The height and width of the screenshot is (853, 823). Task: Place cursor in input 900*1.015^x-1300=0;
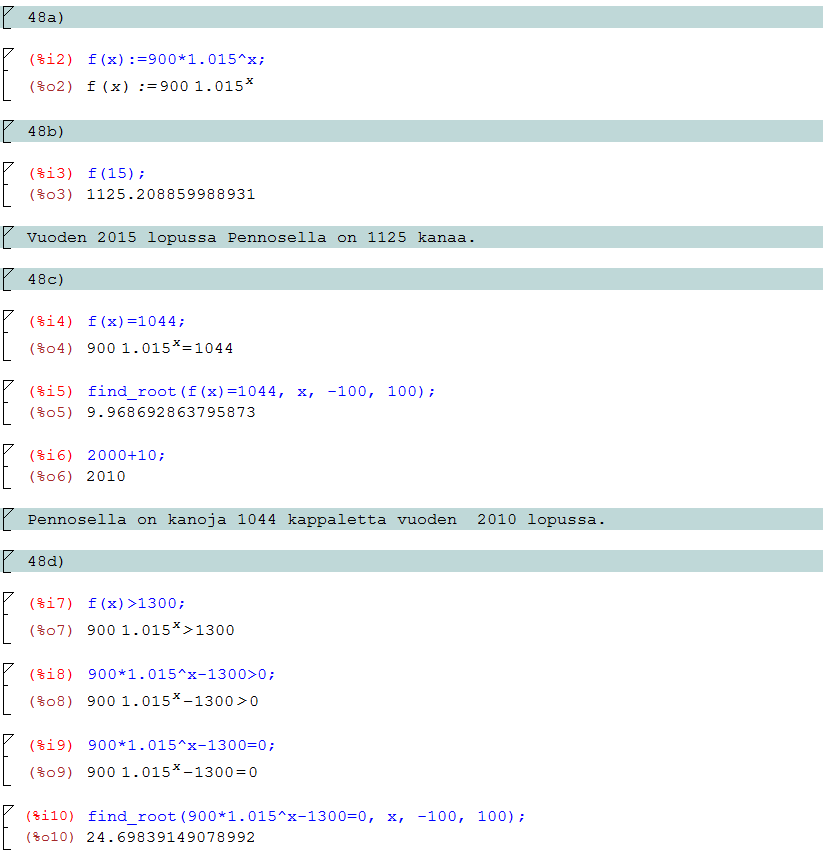point(182,745)
